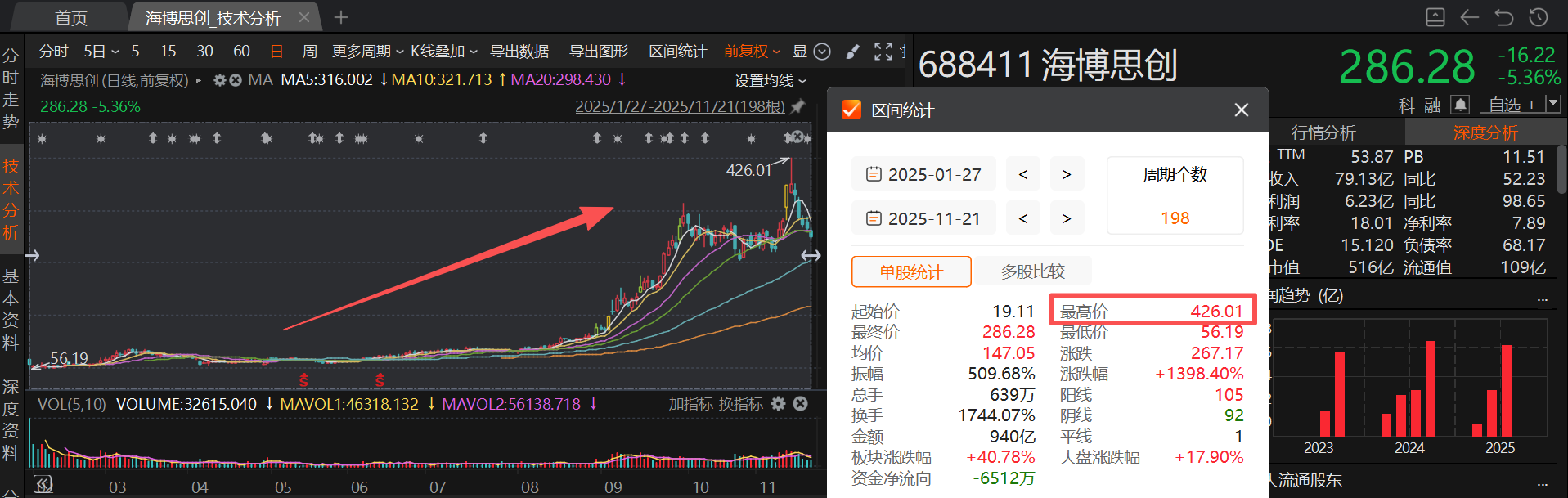Open the 5日 period dropdown
The width and height of the screenshot is (1568, 498).
(x=101, y=52)
